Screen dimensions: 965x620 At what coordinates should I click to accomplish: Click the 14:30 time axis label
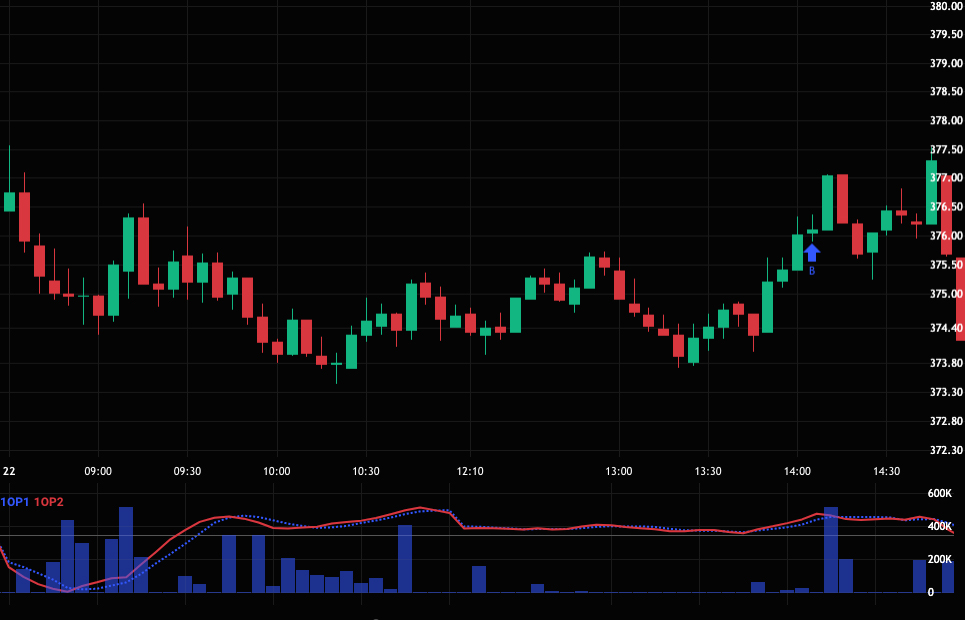click(886, 471)
